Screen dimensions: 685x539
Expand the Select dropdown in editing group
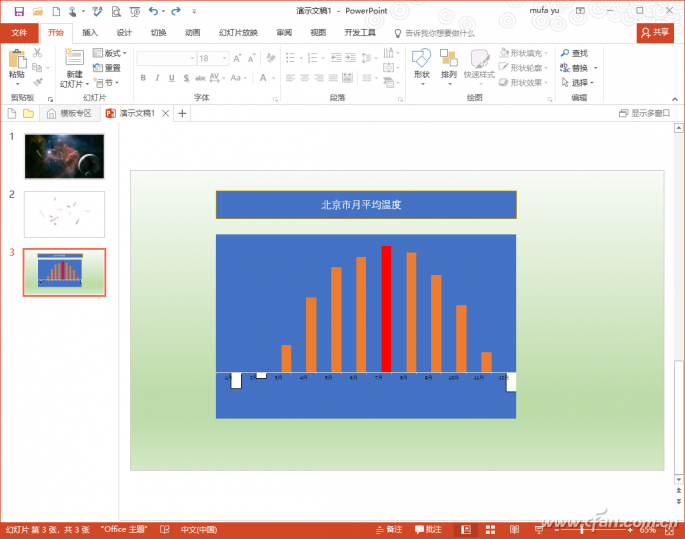coord(578,83)
